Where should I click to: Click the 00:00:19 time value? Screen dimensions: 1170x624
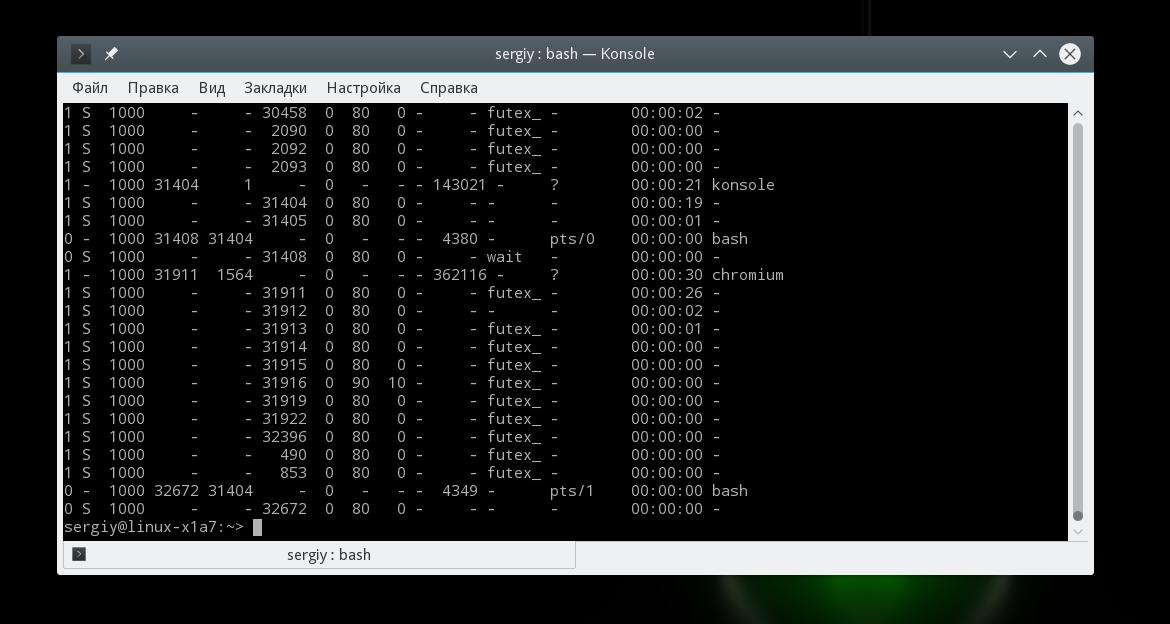pyautogui.click(x=667, y=203)
